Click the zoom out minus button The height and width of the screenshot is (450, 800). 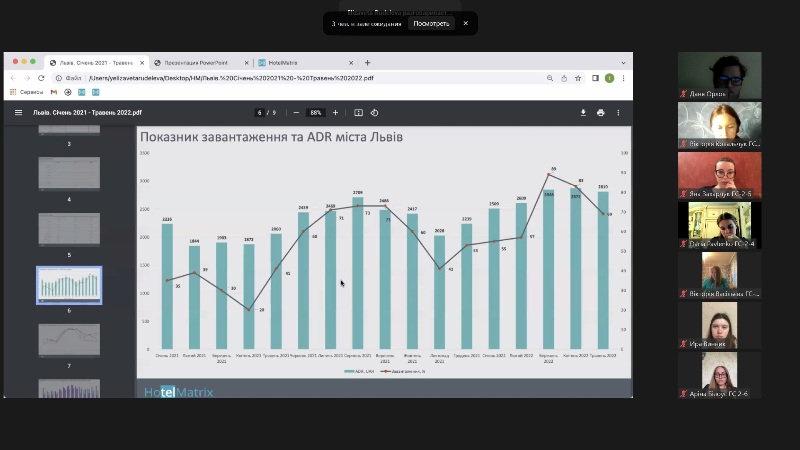(296, 113)
